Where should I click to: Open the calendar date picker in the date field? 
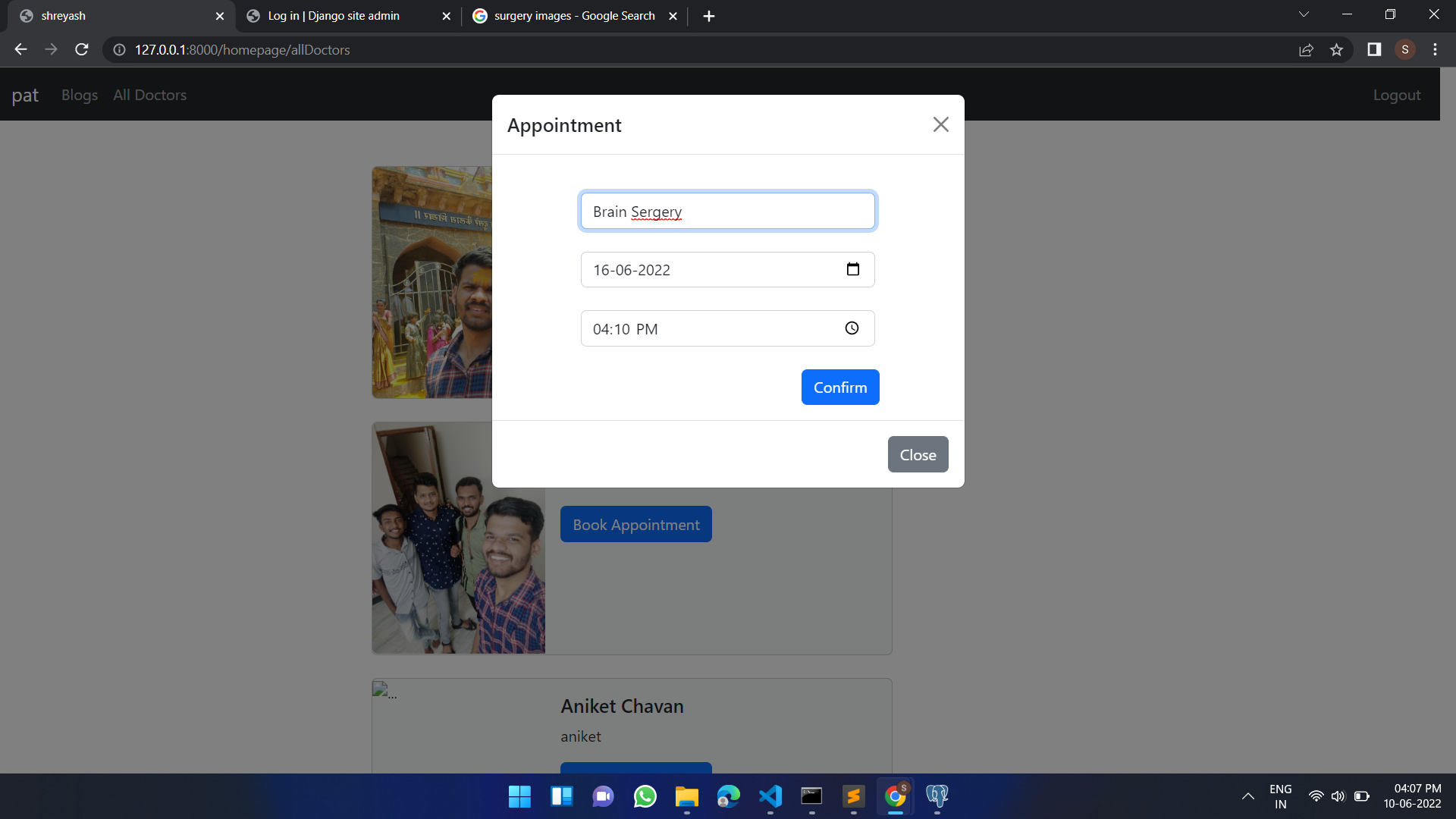853,269
